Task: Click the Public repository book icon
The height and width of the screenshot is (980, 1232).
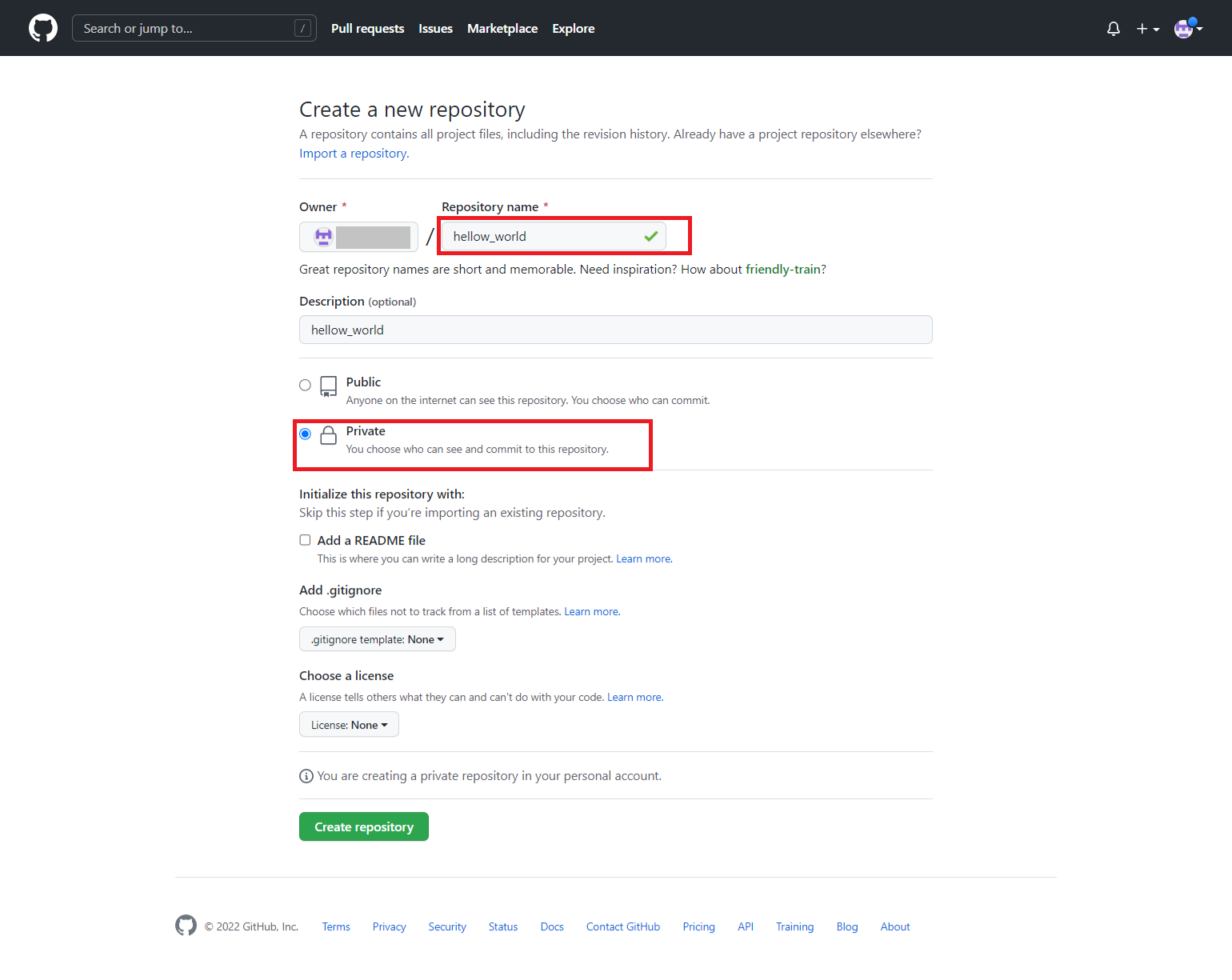Action: point(328,386)
